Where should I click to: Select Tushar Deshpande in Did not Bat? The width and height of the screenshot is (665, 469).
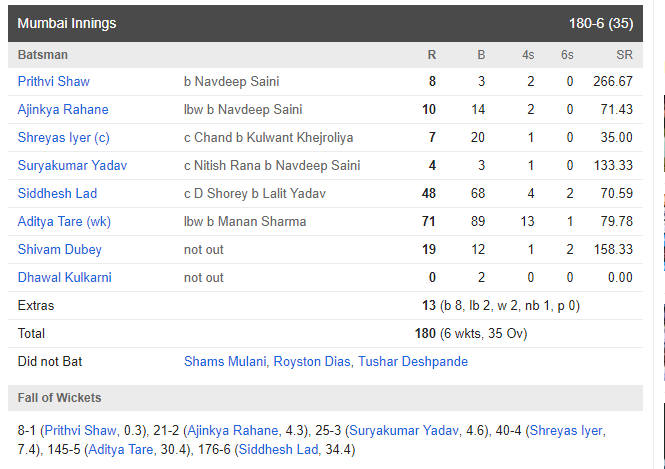point(413,361)
